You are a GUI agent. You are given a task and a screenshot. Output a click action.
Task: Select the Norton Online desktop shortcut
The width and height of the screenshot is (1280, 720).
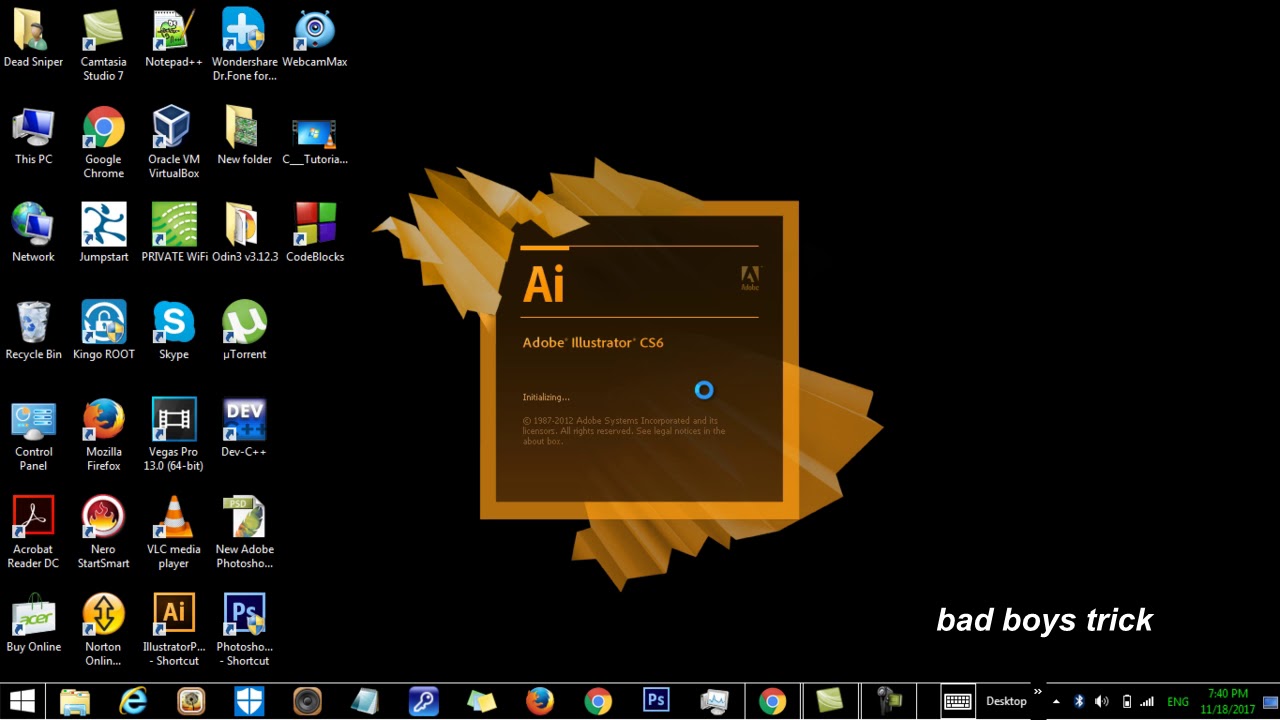coord(103,630)
